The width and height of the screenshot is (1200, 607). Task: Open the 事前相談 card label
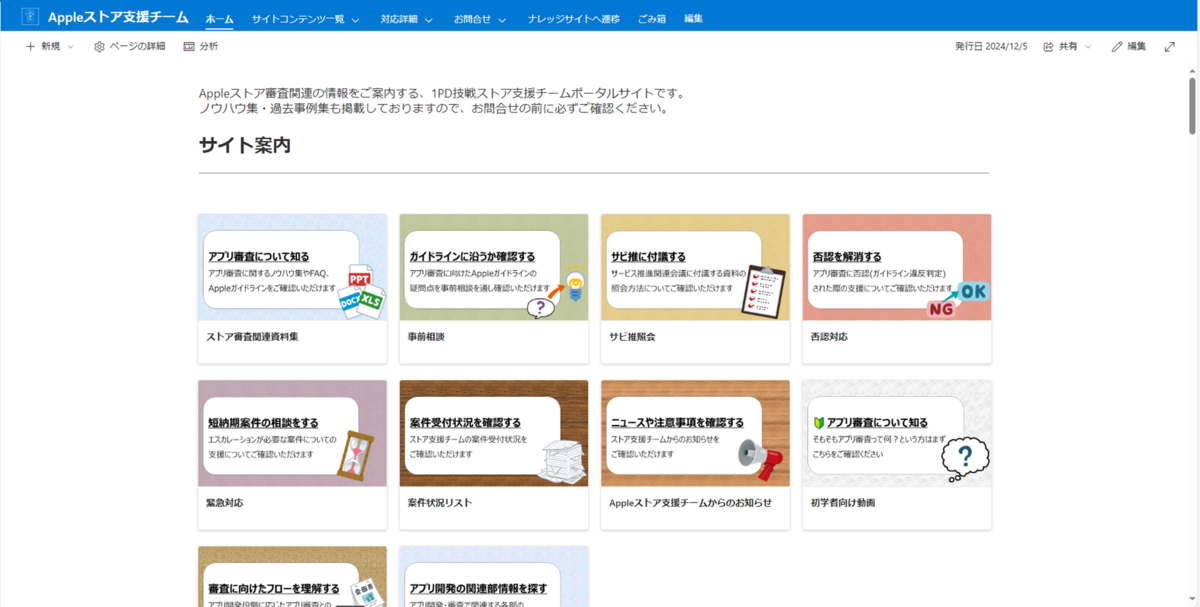click(427, 337)
